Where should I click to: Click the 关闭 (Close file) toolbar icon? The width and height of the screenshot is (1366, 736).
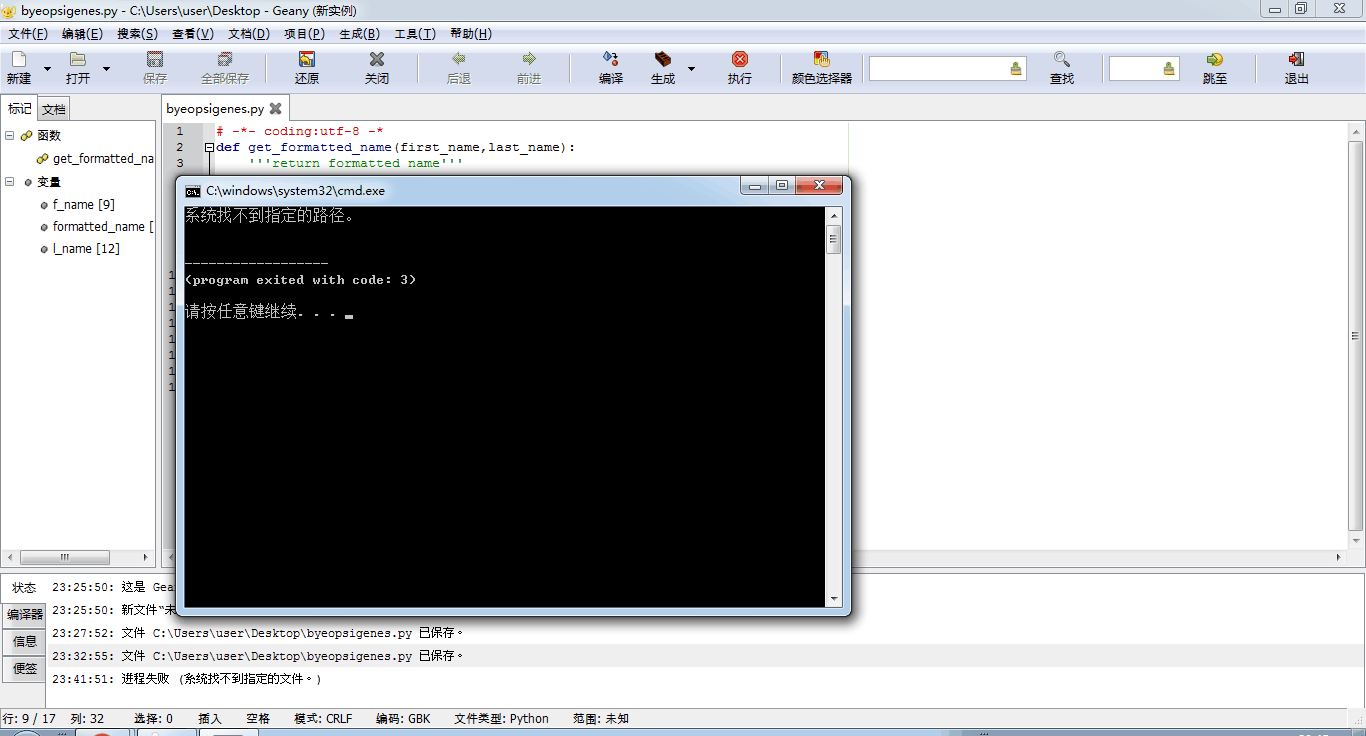point(376,60)
